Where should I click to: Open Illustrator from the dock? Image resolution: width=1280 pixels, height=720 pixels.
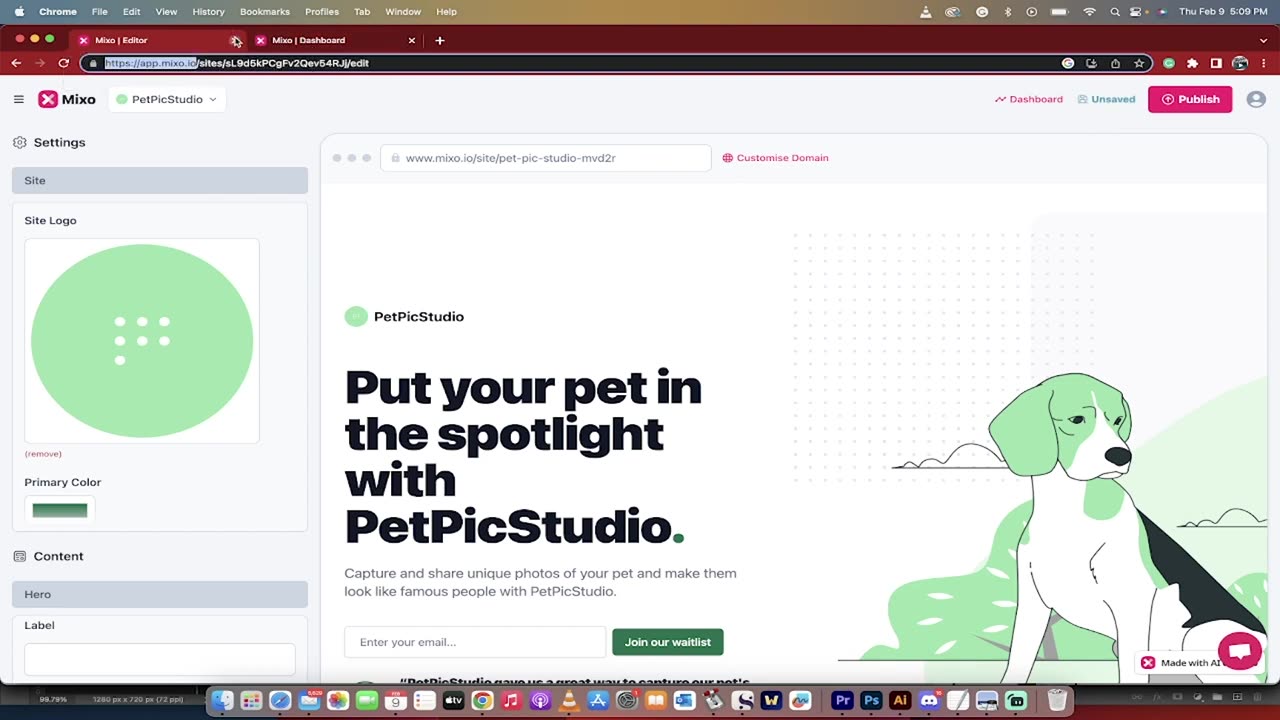click(x=900, y=701)
